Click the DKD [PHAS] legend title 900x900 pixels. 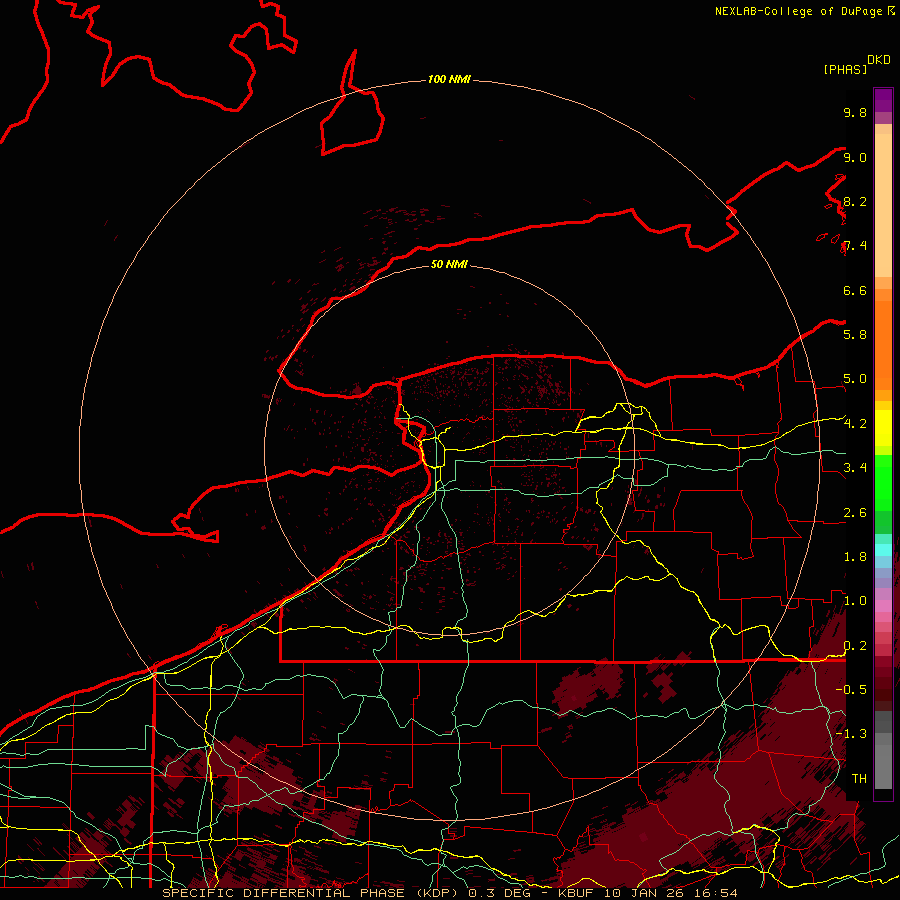(x=856, y=65)
